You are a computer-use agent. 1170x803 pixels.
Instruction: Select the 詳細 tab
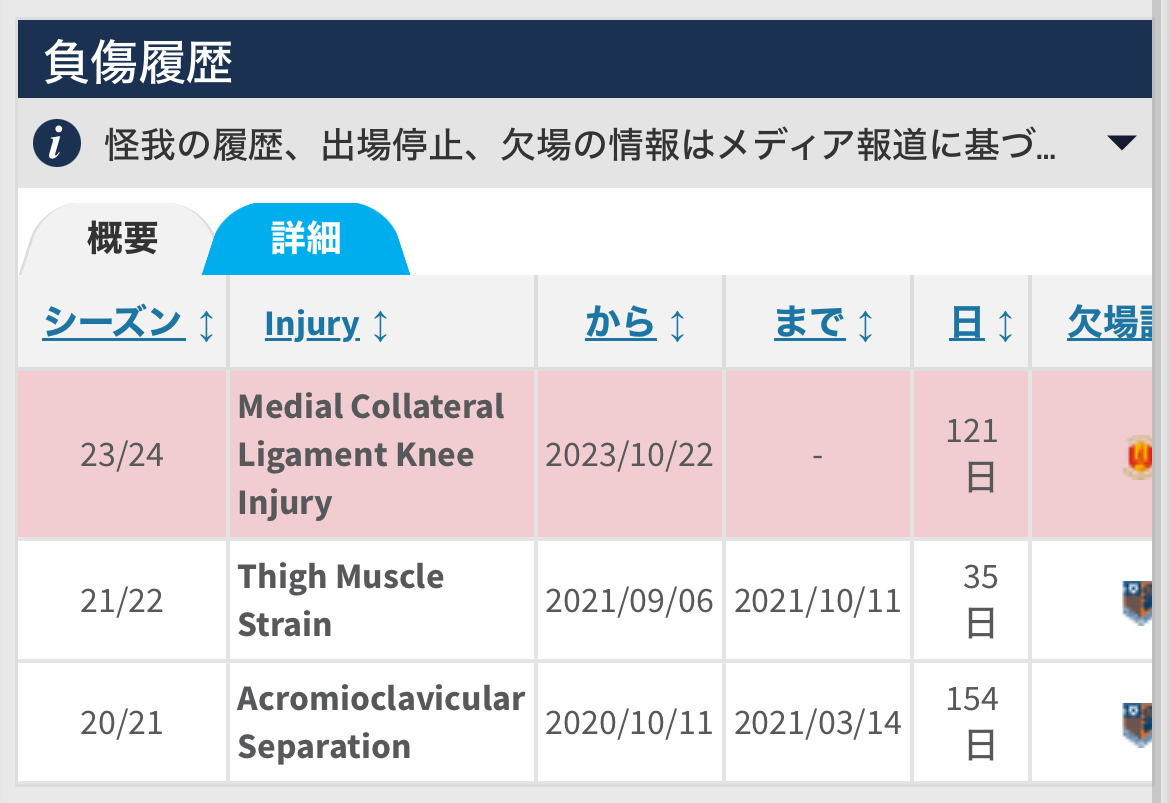tap(306, 239)
